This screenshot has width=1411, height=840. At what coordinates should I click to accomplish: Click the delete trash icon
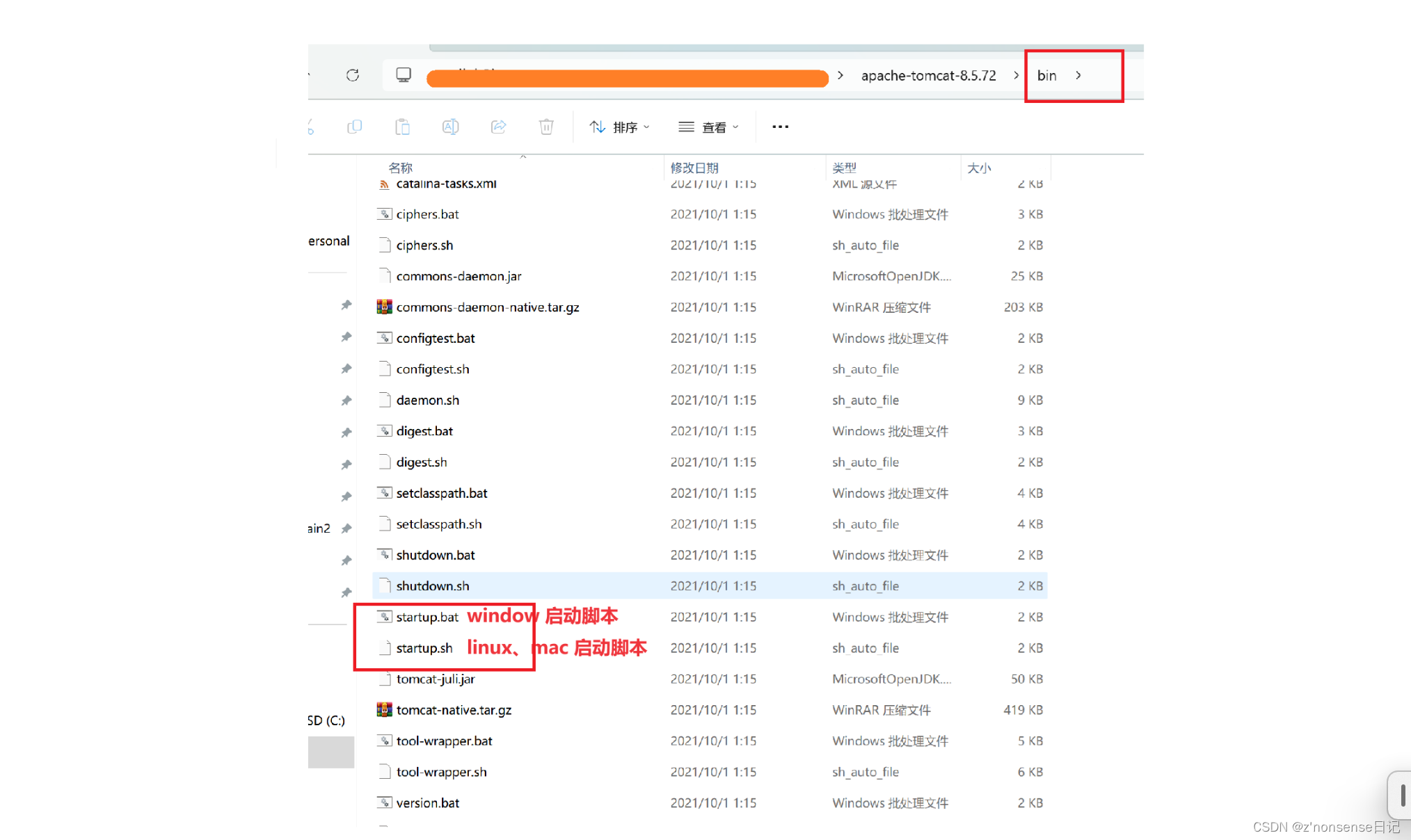(546, 127)
